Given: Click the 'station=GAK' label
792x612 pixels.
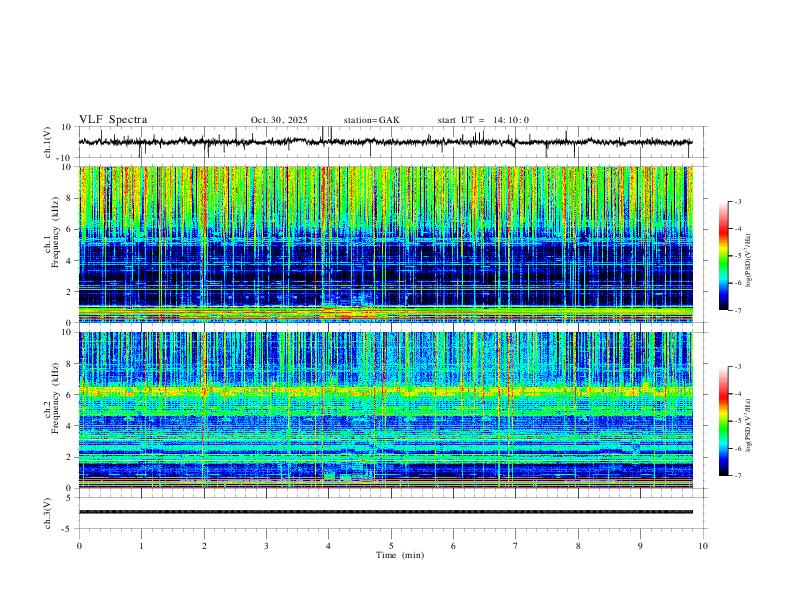Looking at the screenshot, I should [371, 120].
